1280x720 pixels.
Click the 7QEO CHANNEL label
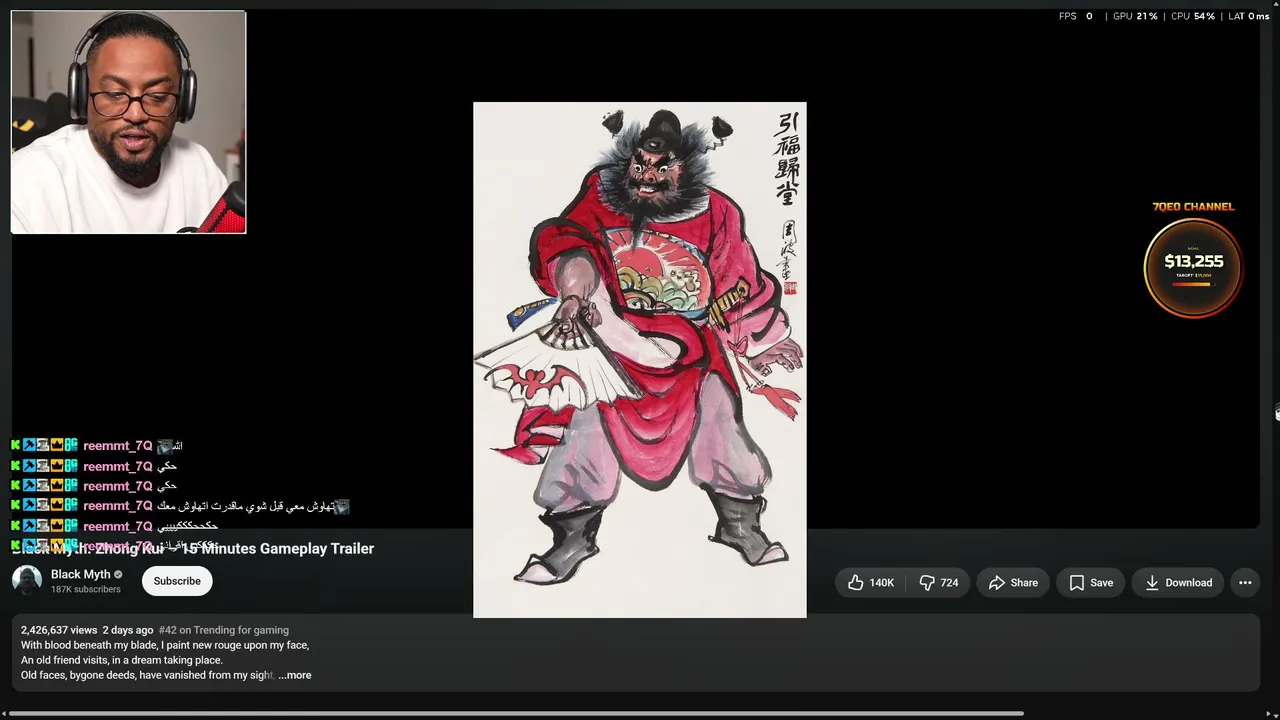(1193, 207)
